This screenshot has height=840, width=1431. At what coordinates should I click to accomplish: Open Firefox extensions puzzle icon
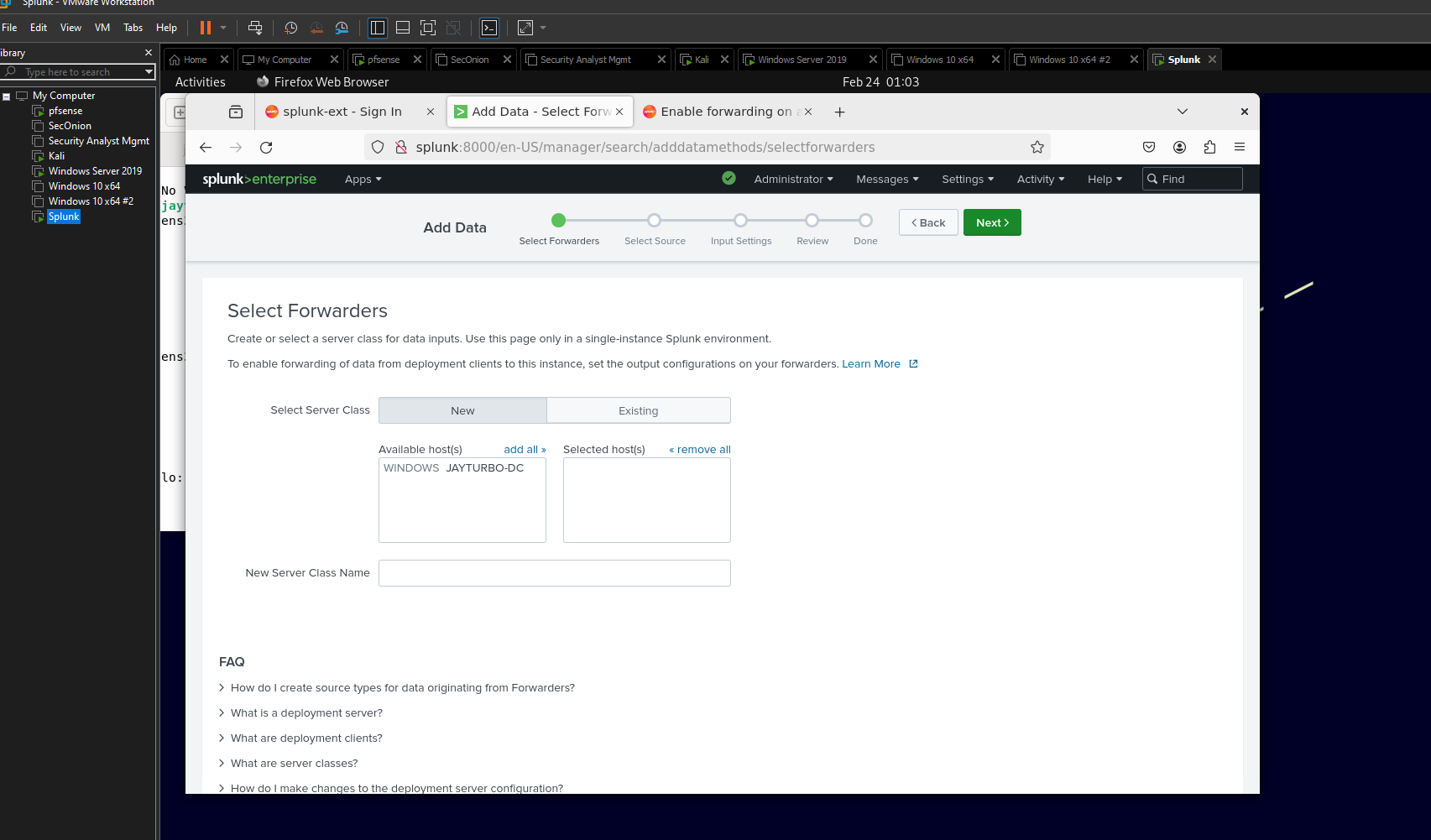(1209, 147)
